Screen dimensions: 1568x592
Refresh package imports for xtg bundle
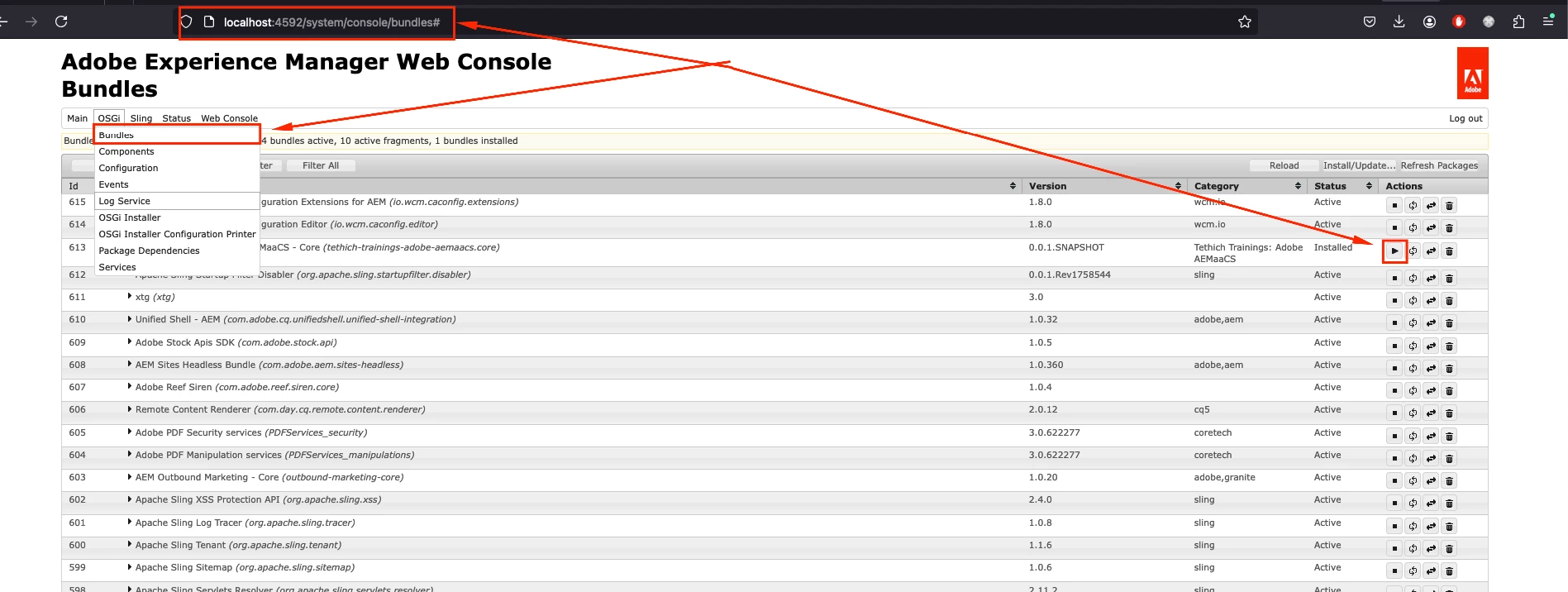1413,300
